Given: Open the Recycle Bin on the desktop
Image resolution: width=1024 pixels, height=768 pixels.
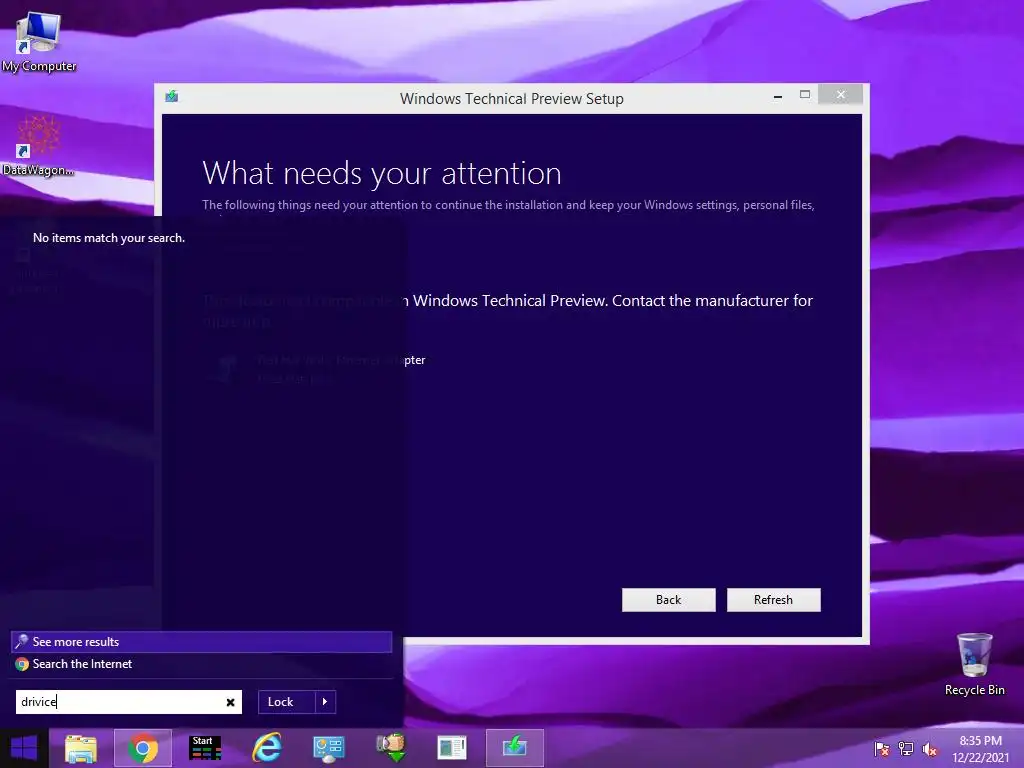Looking at the screenshot, I should click(974, 664).
